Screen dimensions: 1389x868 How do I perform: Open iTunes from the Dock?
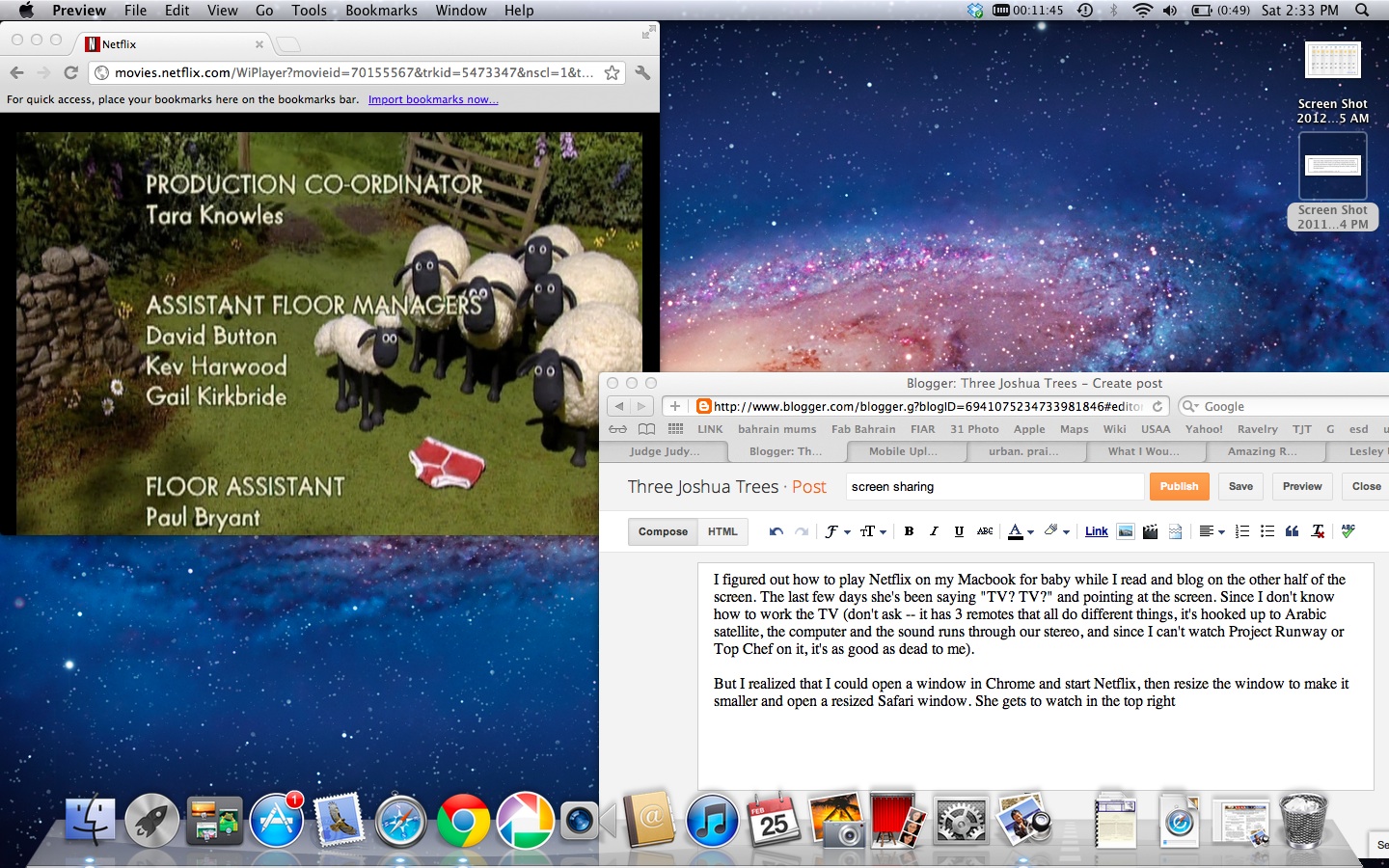pos(712,822)
